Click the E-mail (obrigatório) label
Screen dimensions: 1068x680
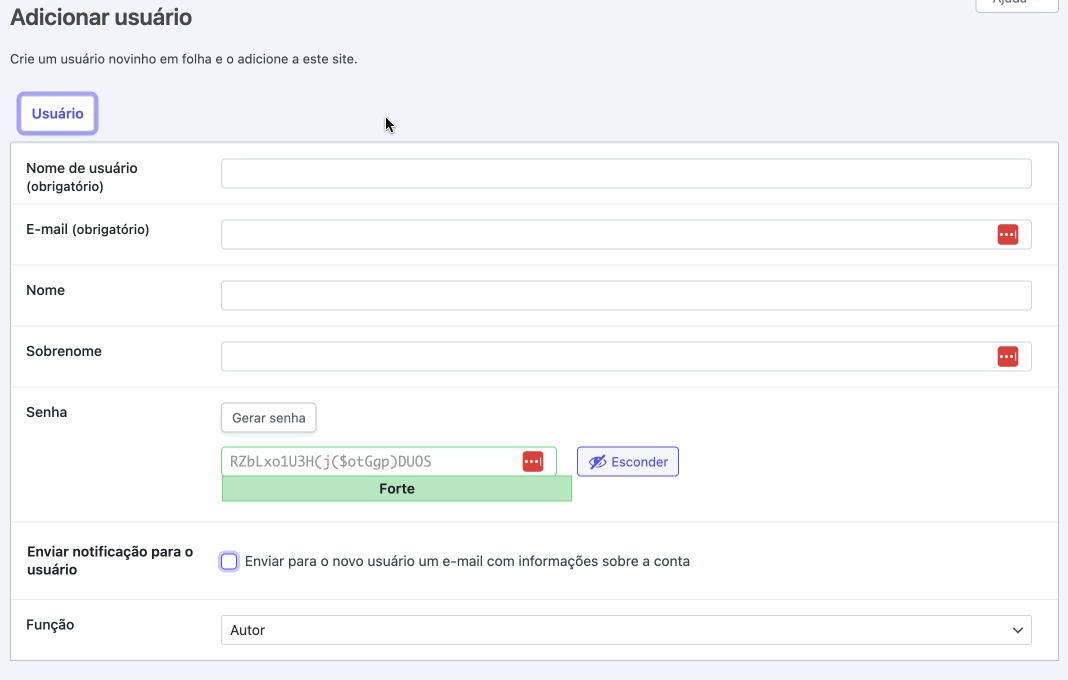tap(87, 230)
